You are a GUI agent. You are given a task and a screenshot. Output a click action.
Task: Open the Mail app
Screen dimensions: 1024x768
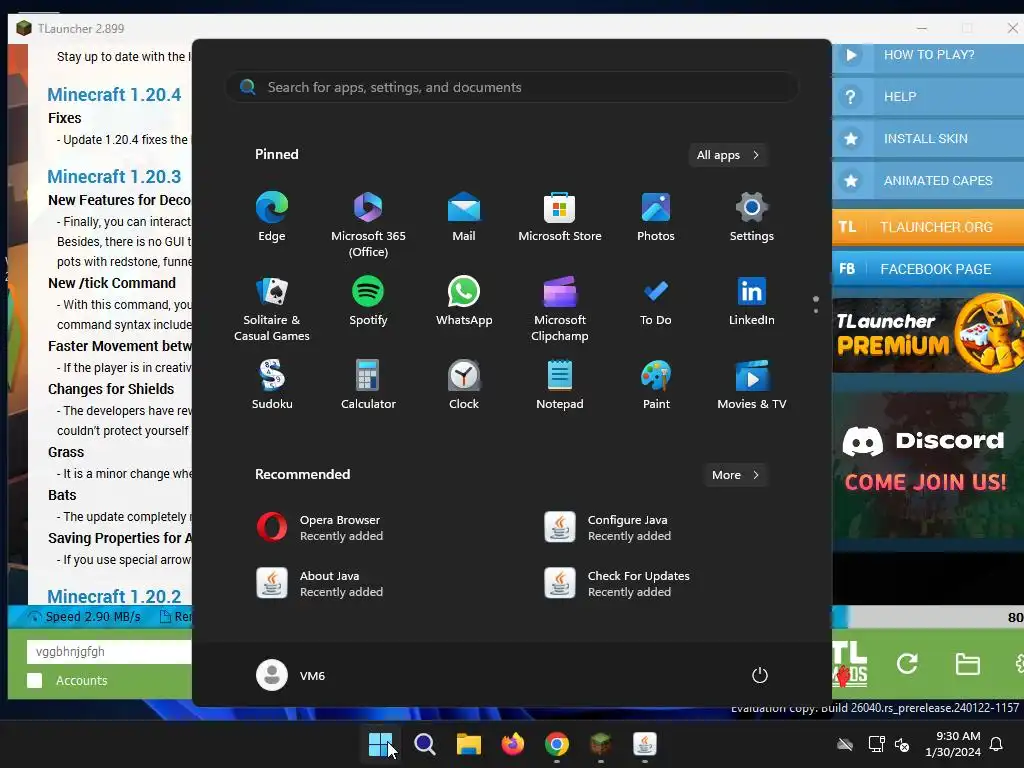click(x=464, y=217)
